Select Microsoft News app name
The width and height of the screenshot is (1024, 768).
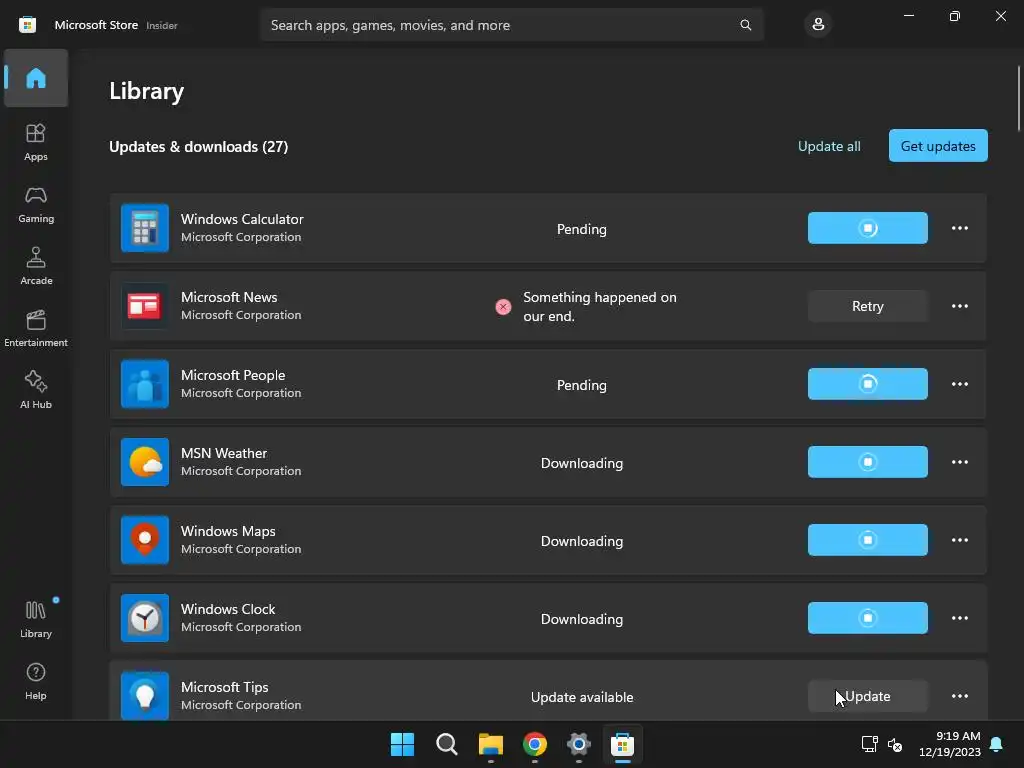click(229, 297)
